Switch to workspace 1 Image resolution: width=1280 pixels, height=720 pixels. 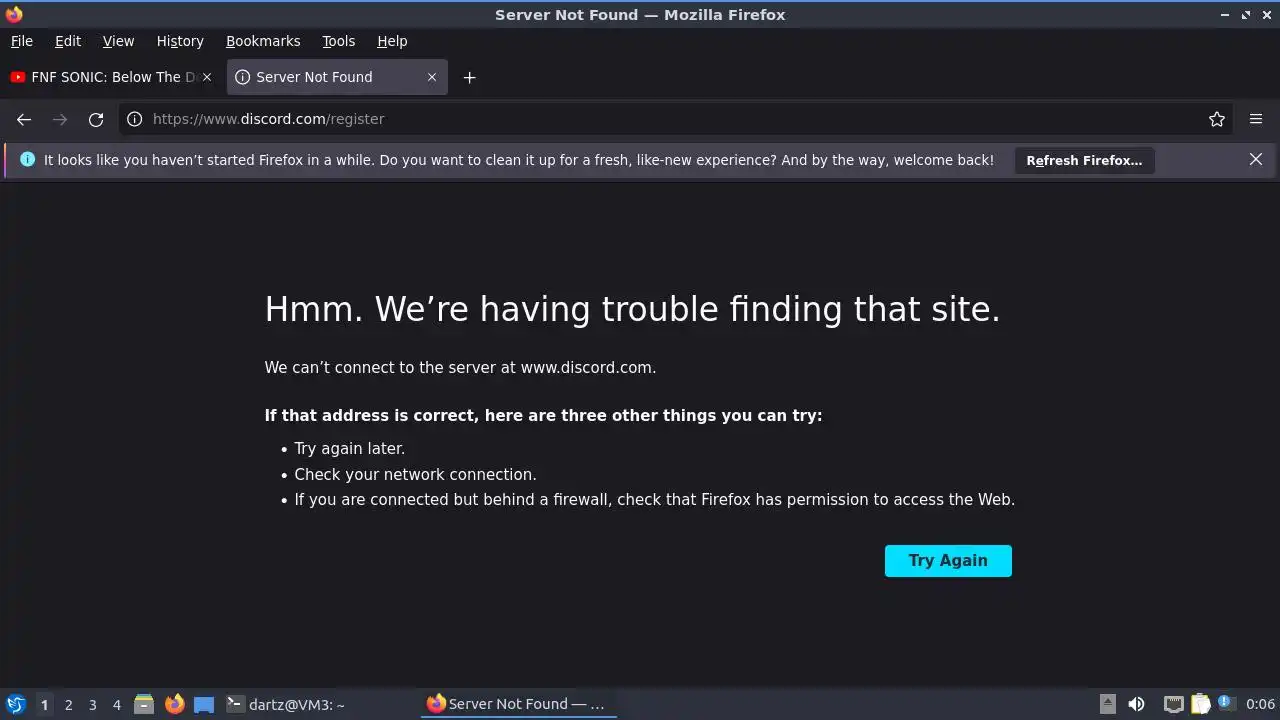(x=44, y=704)
